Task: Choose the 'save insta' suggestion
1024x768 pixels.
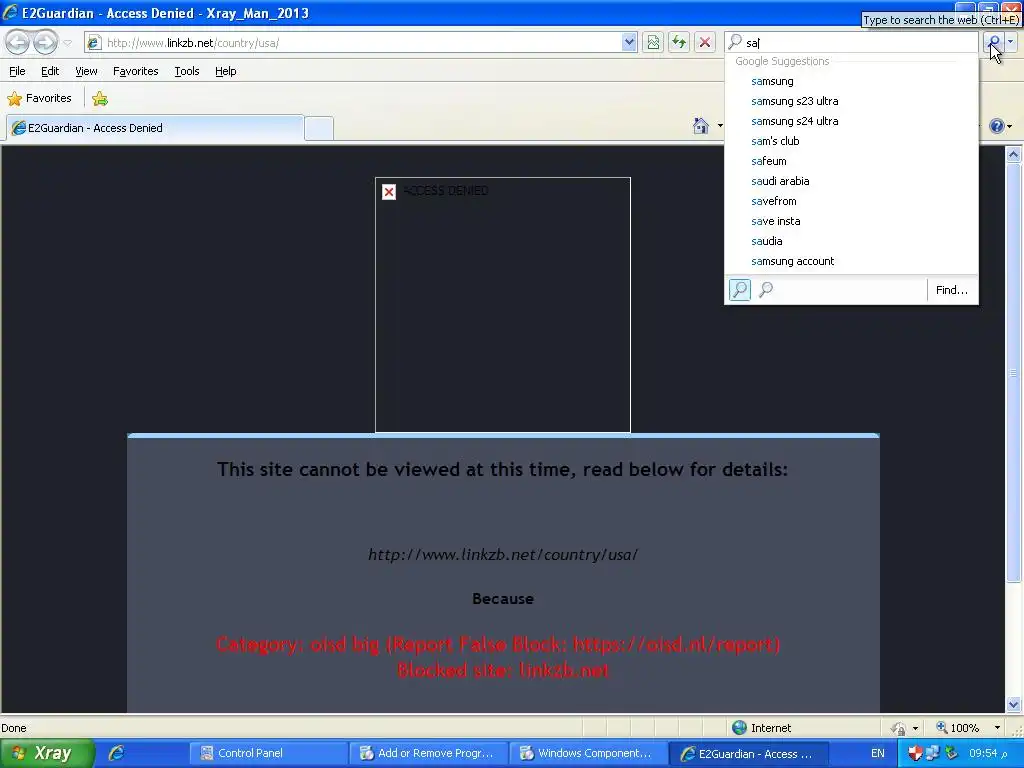Action: 851,221
